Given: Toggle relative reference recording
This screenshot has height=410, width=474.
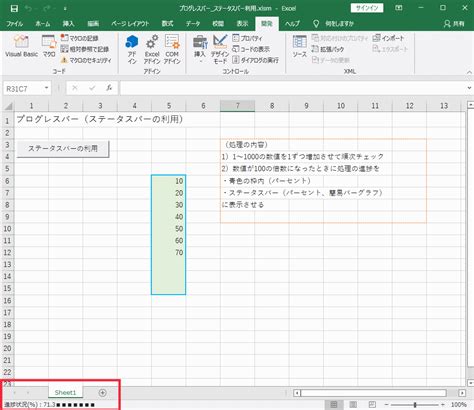Looking at the screenshot, I should (85, 49).
